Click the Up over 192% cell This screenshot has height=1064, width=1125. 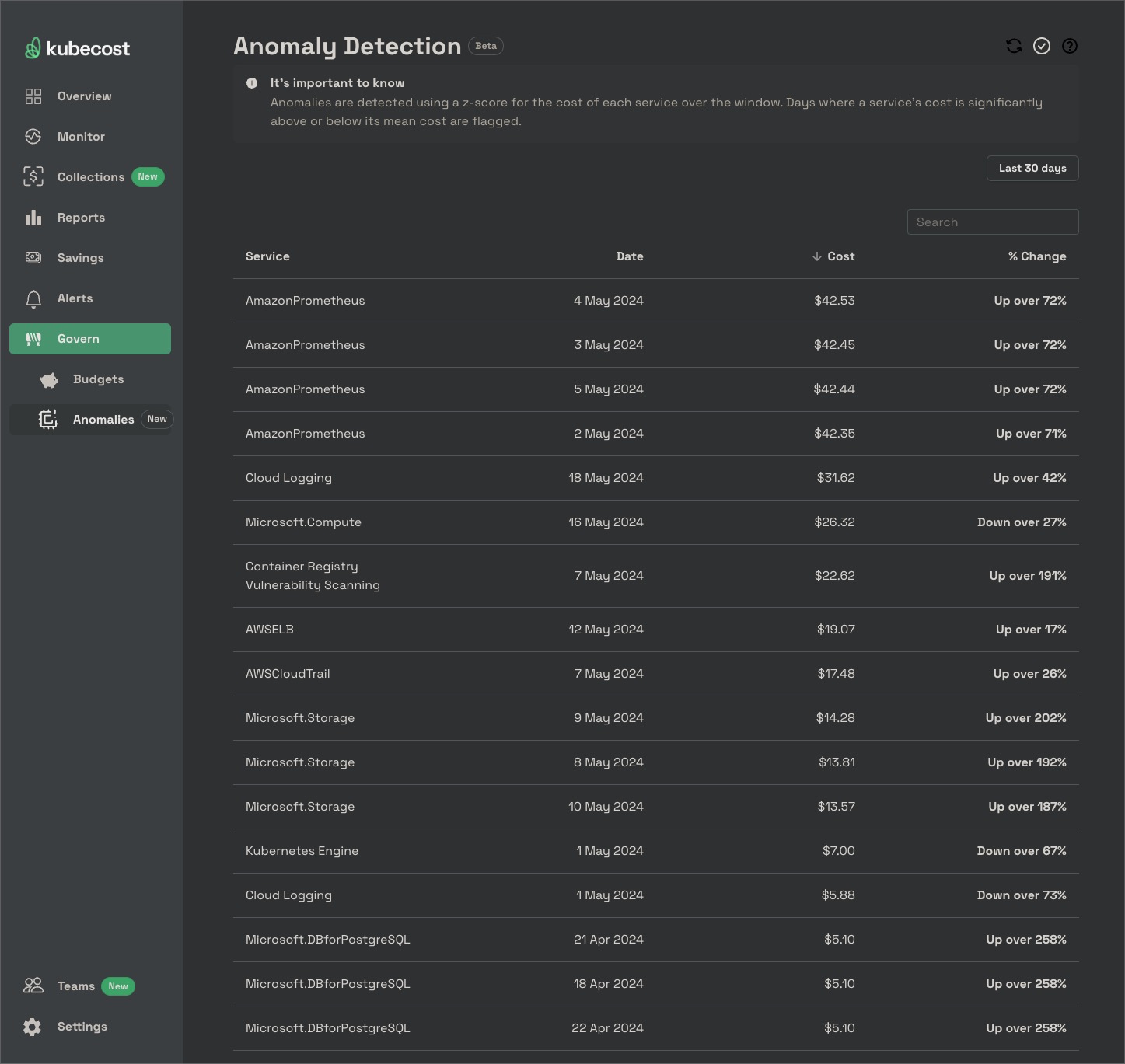click(1027, 762)
